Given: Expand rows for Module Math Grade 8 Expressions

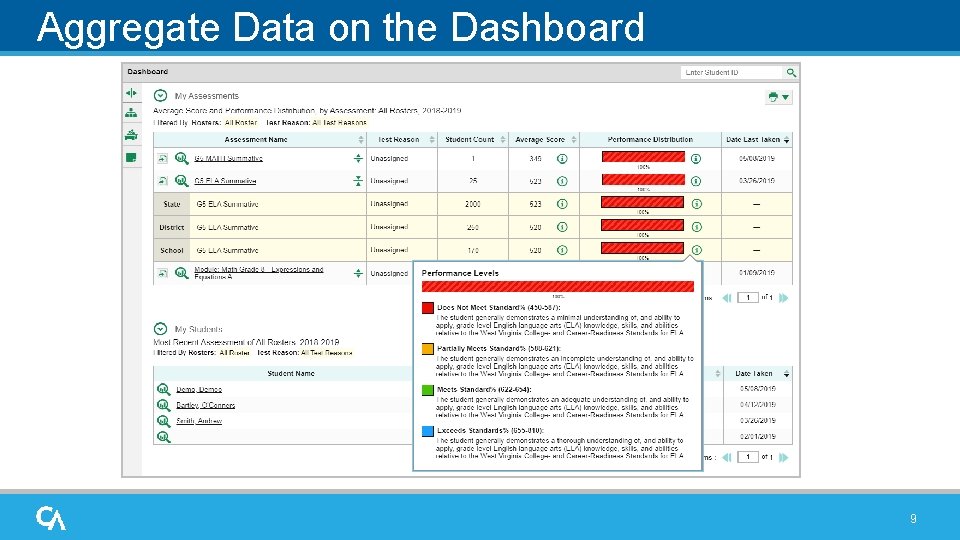Looking at the screenshot, I should point(358,273).
